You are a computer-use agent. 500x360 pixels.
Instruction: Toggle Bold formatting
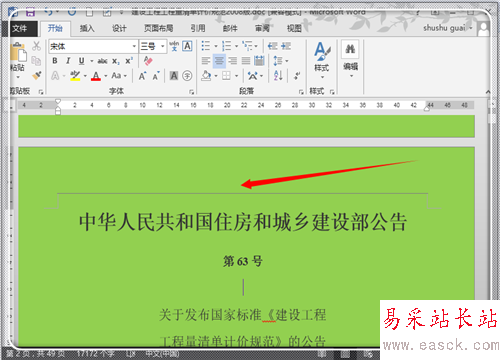[55, 61]
